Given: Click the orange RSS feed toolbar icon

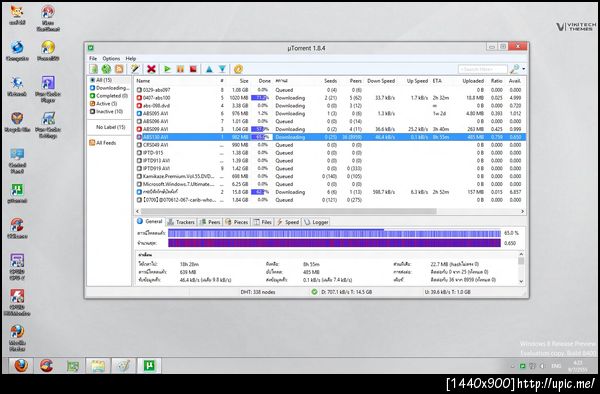Looking at the screenshot, I should click(119, 69).
